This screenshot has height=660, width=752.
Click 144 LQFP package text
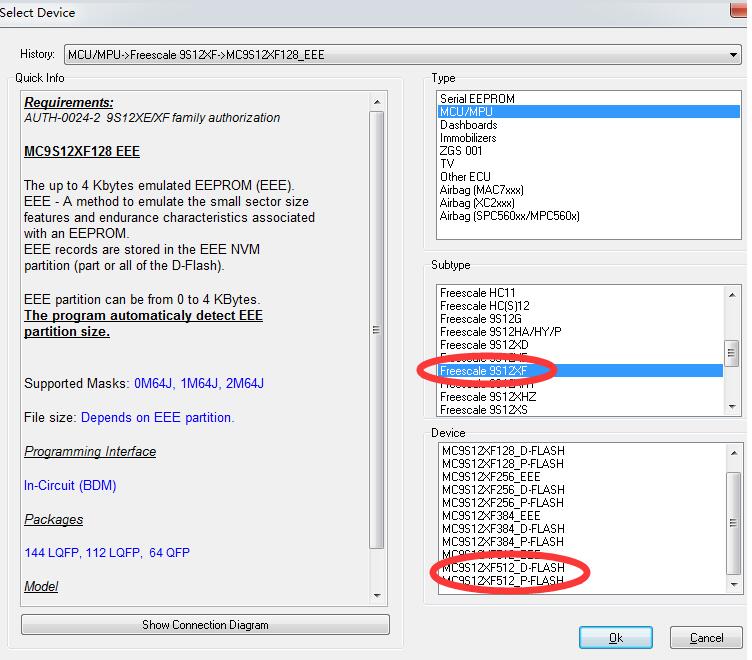point(52,553)
